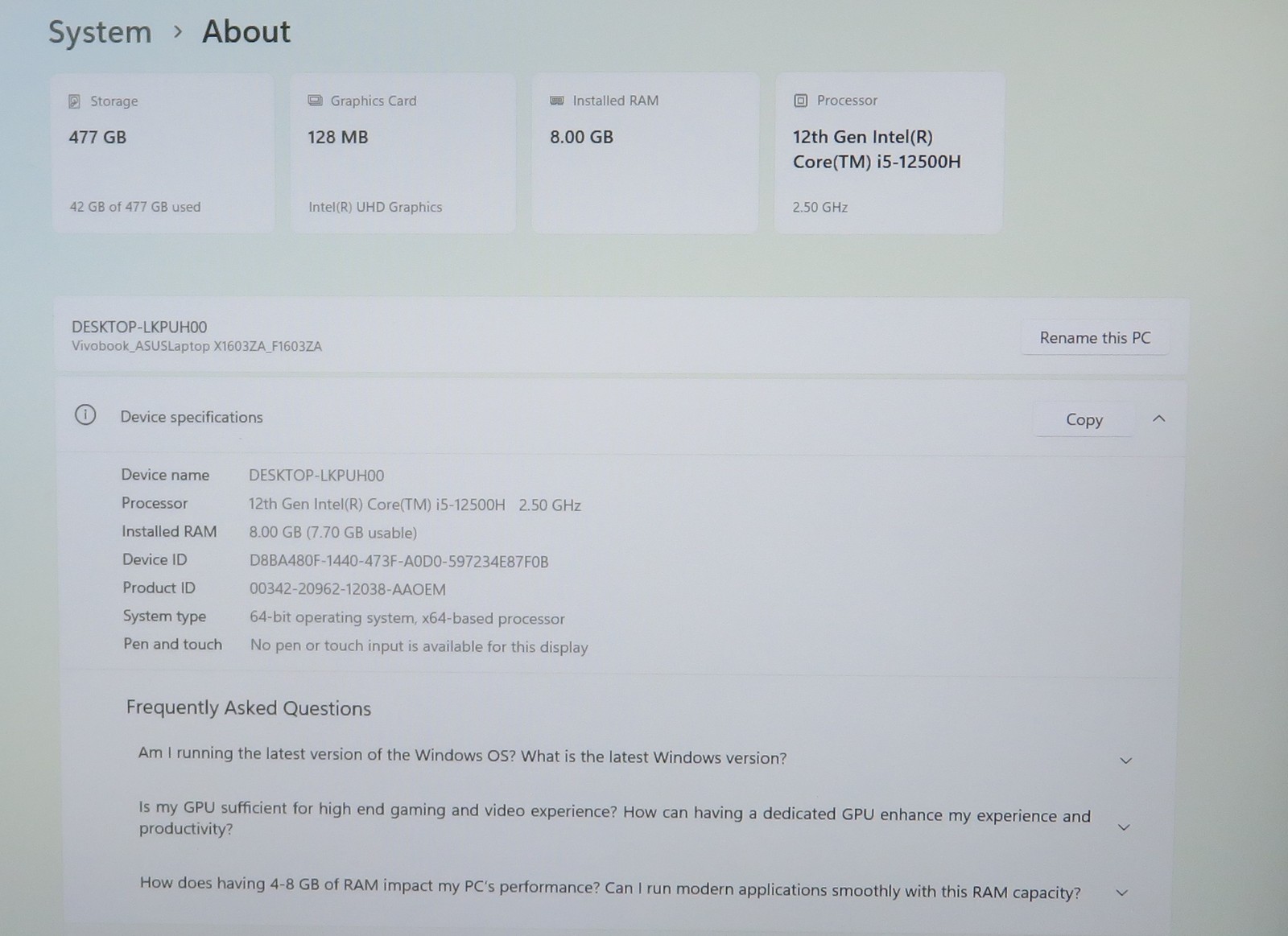Select DESKTOP-LKPUH00 header name
1288x936 pixels.
pos(139,327)
